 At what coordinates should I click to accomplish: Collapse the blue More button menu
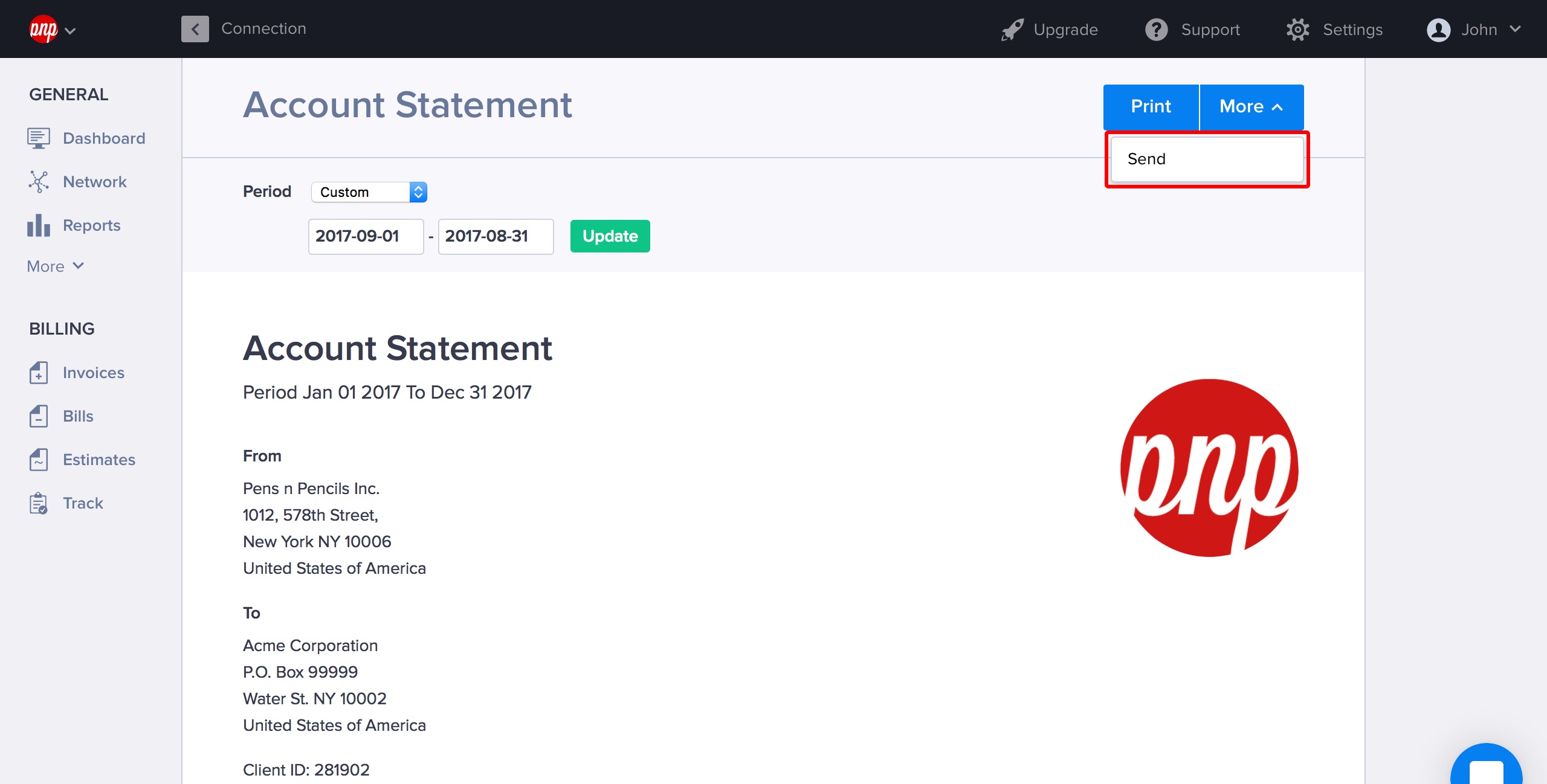point(1251,107)
